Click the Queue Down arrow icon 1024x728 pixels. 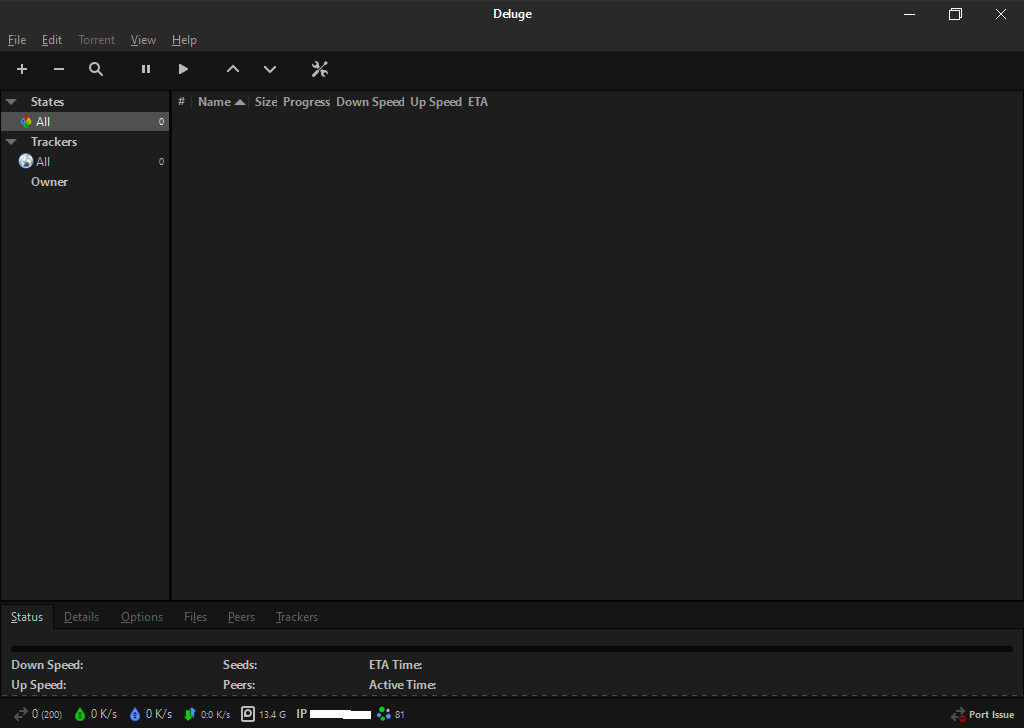(x=270, y=69)
